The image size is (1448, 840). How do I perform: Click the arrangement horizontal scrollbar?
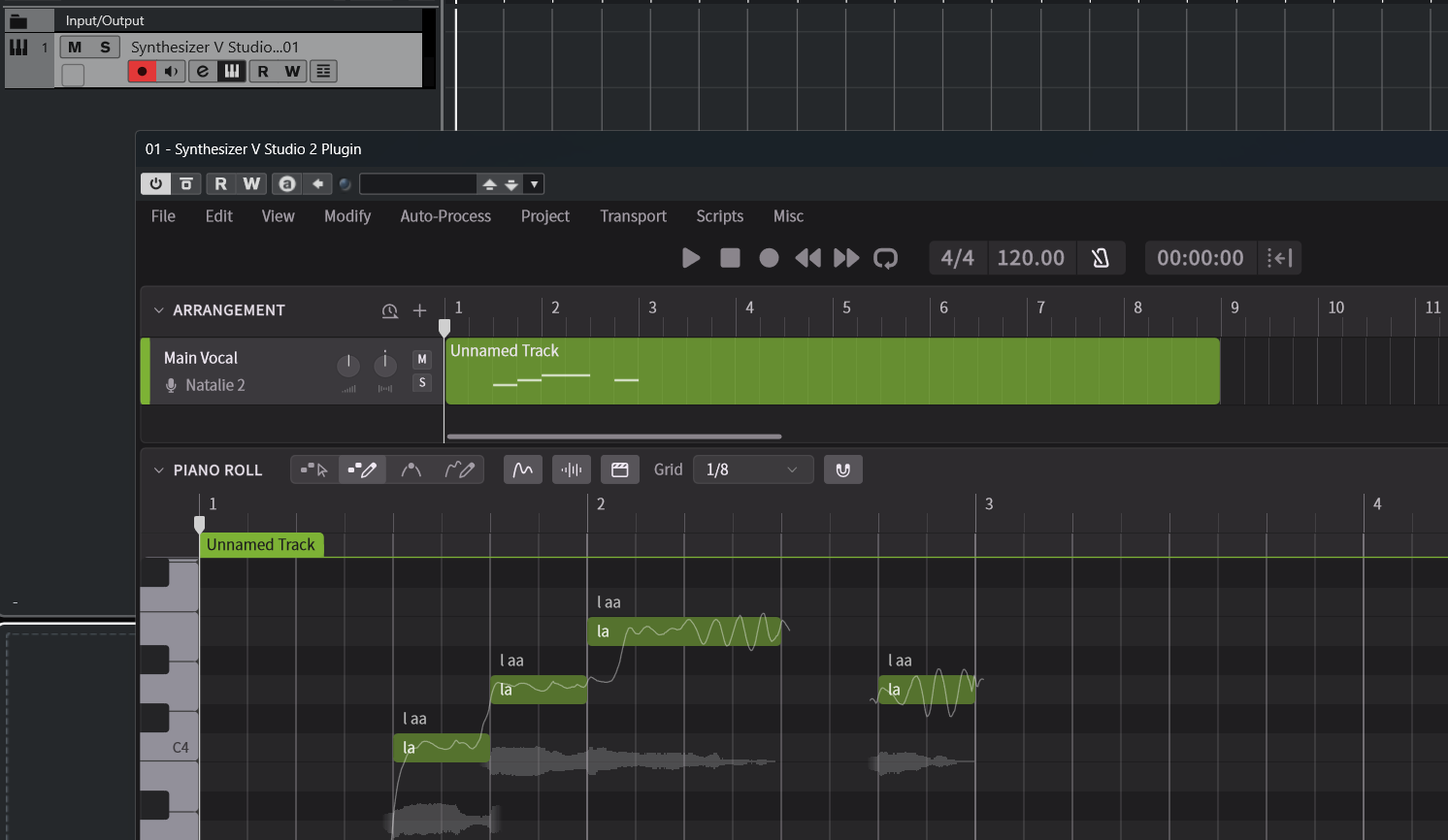[x=613, y=436]
